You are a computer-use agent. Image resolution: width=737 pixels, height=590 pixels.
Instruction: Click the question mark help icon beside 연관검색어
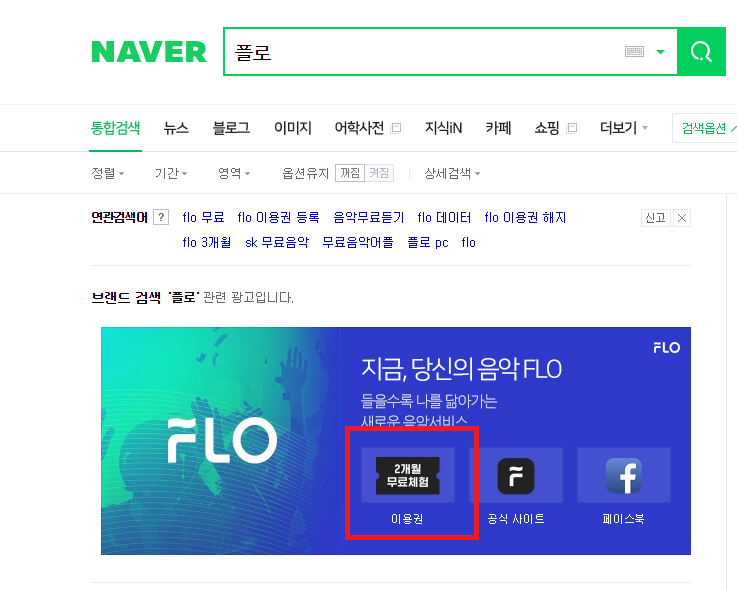coord(161,217)
